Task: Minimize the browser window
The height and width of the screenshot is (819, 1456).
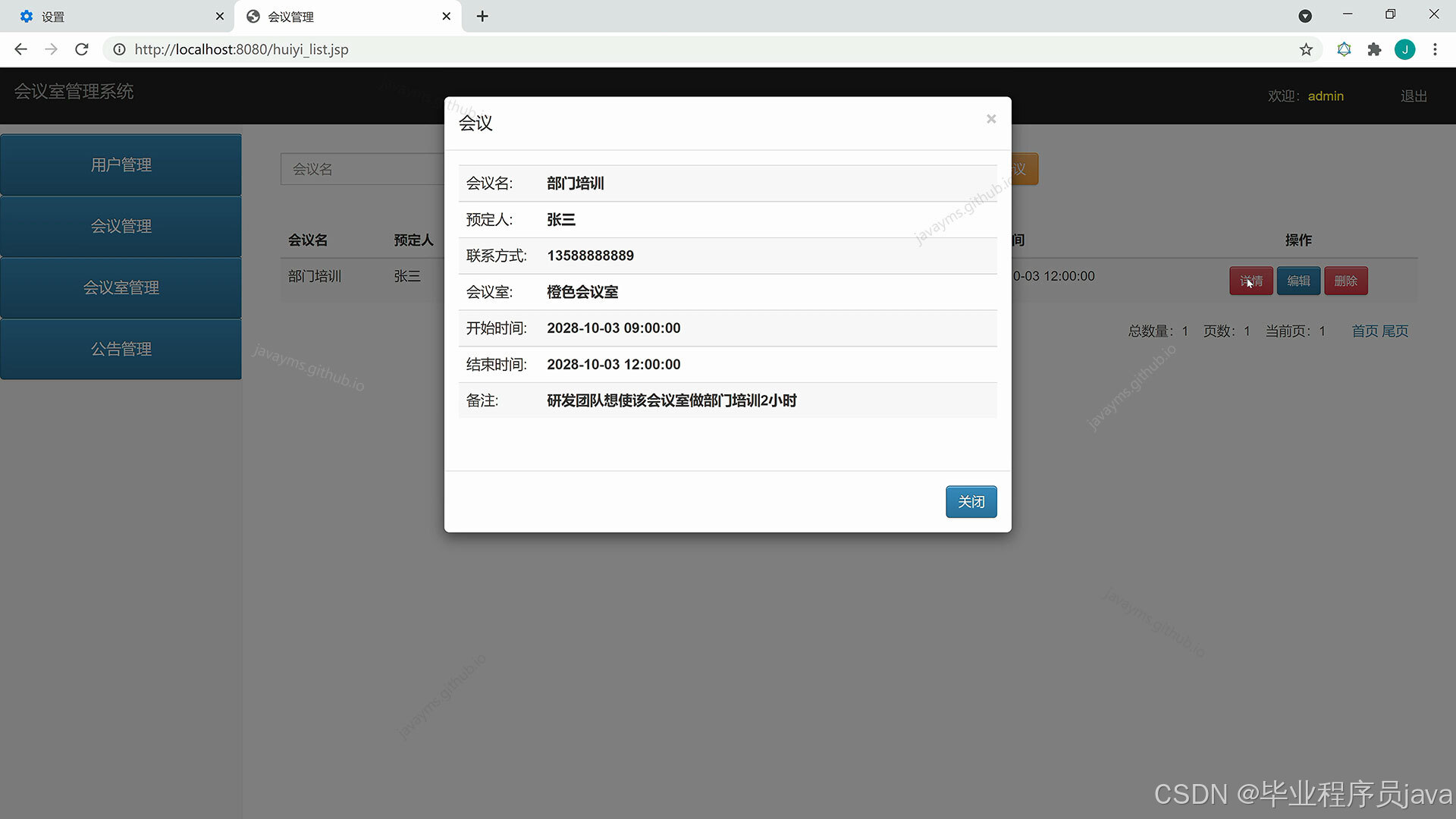Action: pyautogui.click(x=1348, y=14)
